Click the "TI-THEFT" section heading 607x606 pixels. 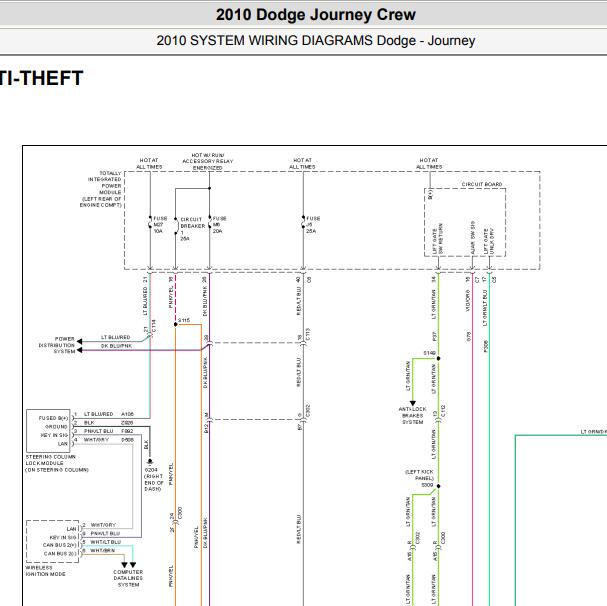[x=41, y=78]
